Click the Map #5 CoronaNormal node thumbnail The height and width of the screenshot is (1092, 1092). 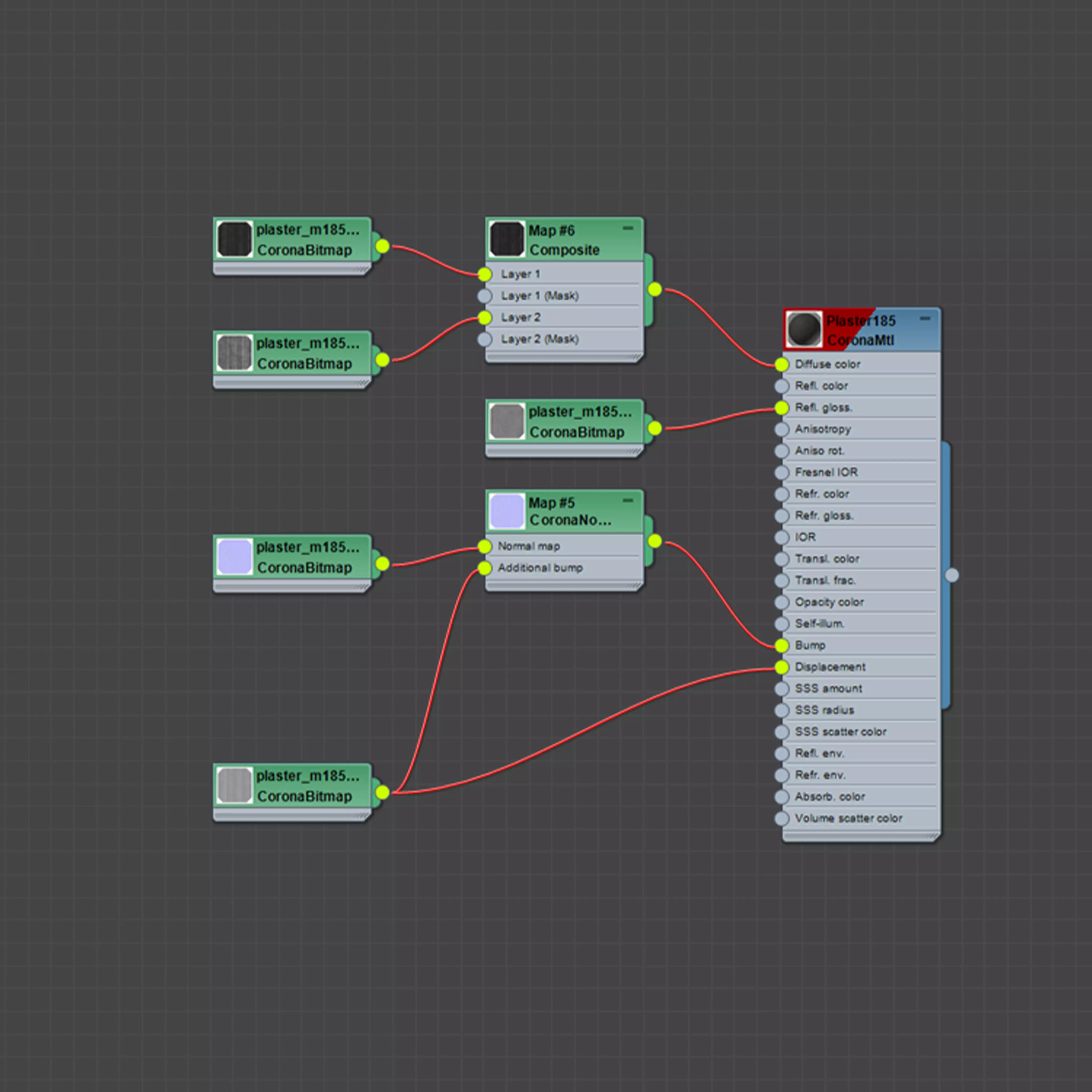click(x=507, y=511)
